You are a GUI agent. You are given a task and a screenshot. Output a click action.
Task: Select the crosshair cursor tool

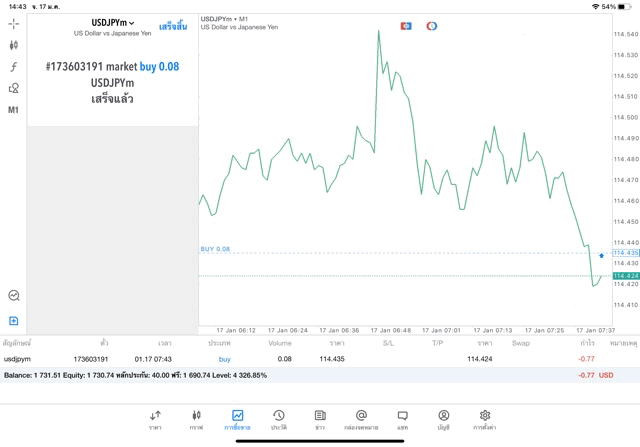click(13, 24)
